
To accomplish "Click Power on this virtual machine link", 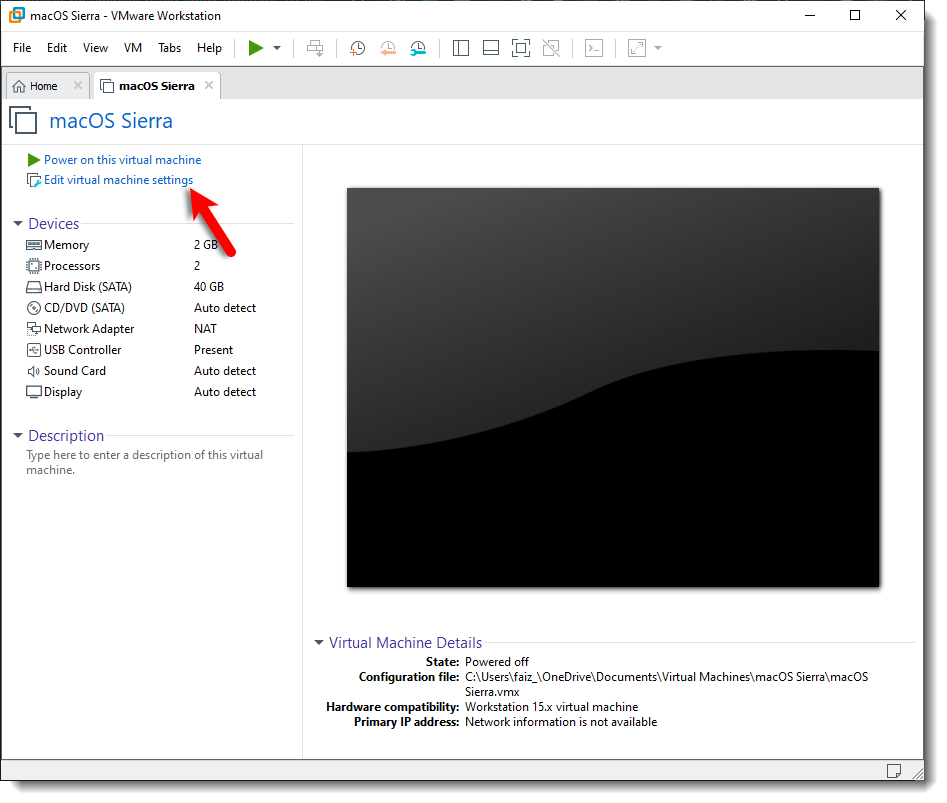I will point(123,160).
